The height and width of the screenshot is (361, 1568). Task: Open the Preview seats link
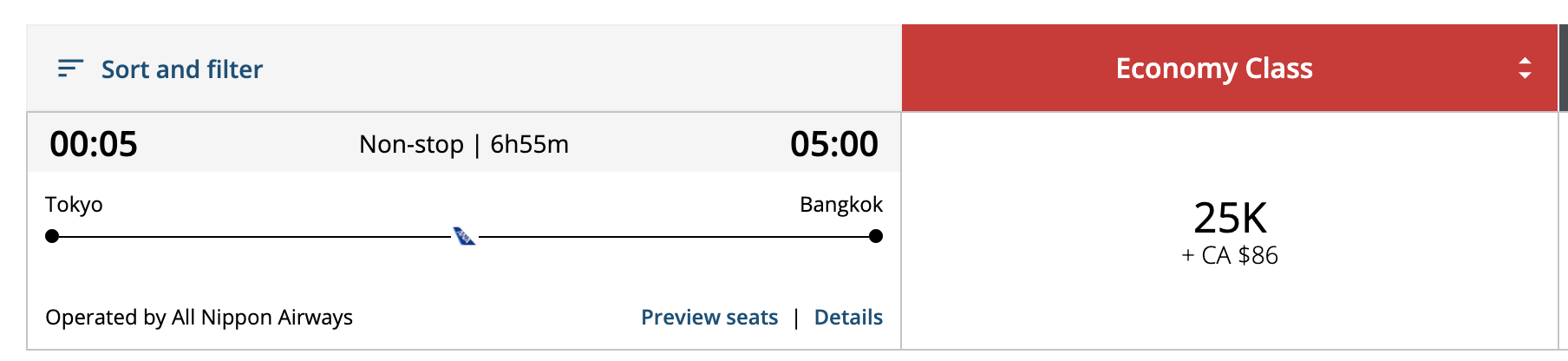709,318
